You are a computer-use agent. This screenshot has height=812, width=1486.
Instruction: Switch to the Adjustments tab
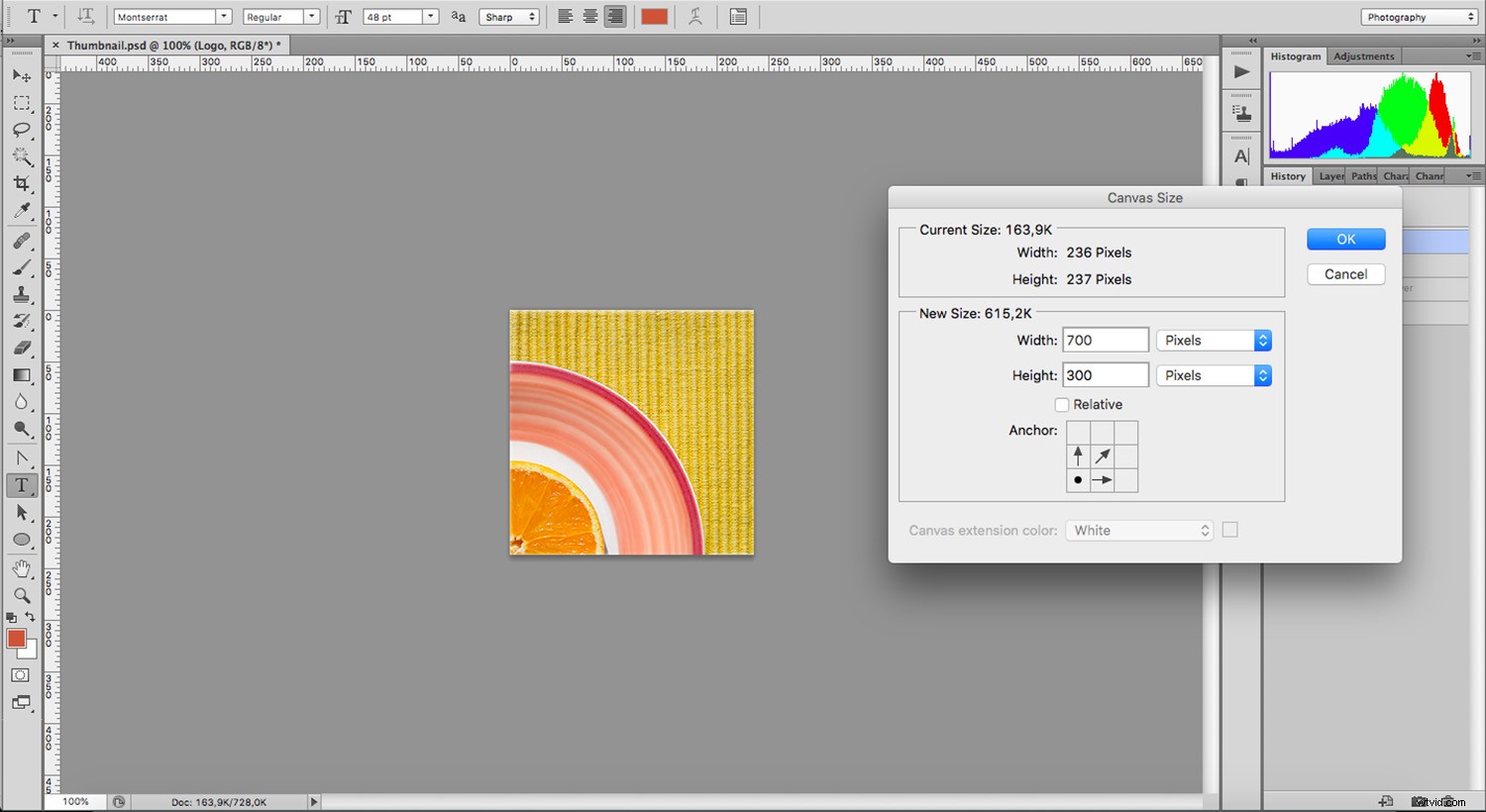pos(1364,56)
